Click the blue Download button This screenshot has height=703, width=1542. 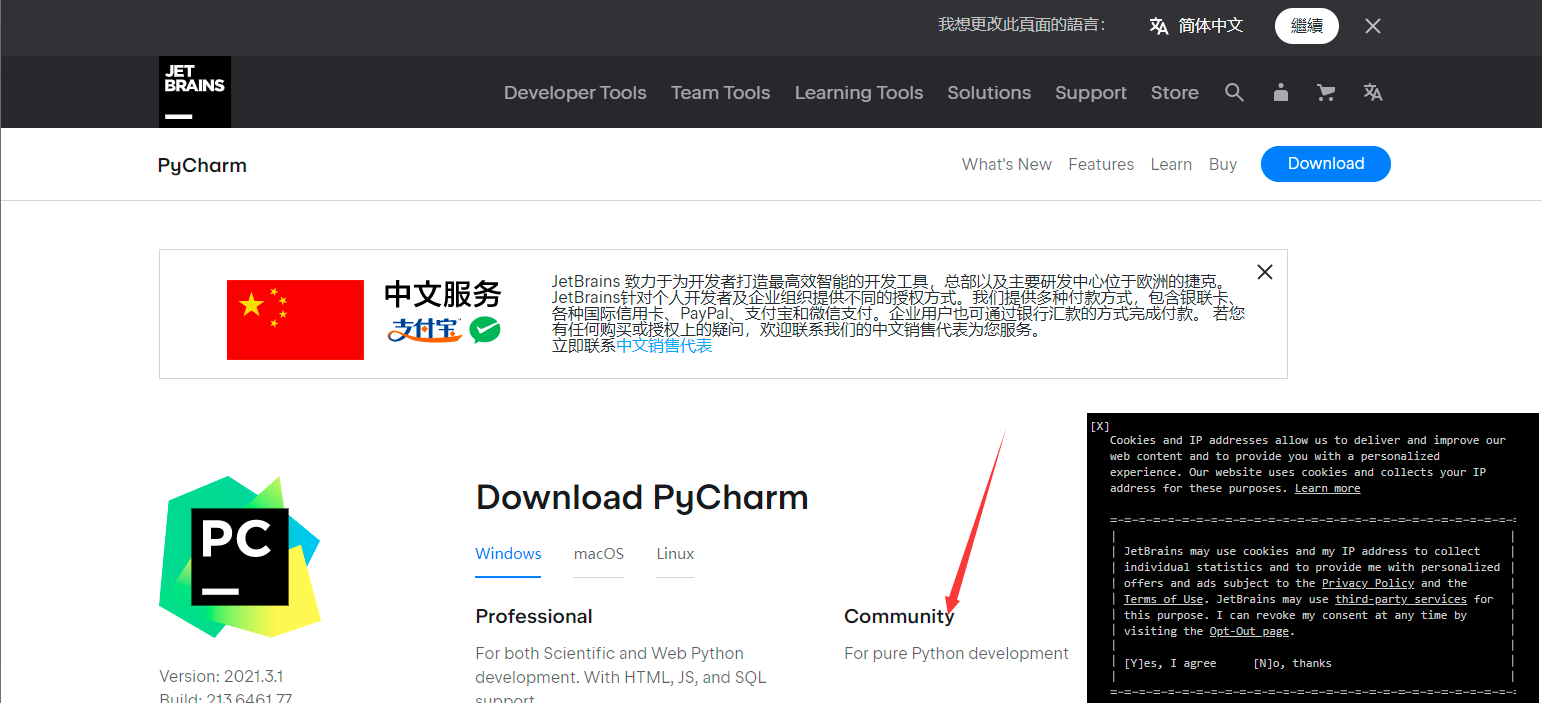coord(1325,163)
